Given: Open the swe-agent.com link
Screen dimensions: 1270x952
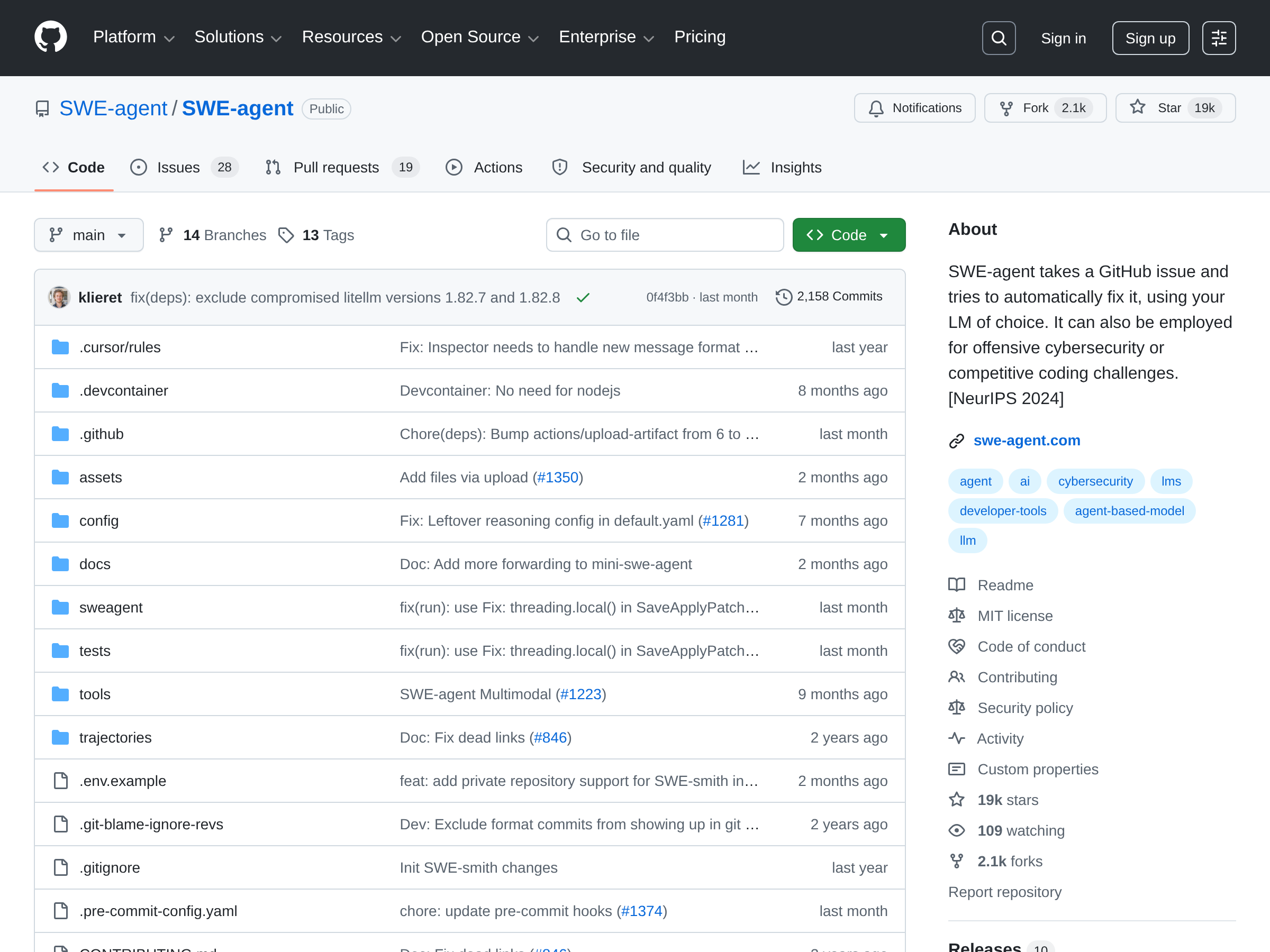Looking at the screenshot, I should pyautogui.click(x=1027, y=440).
